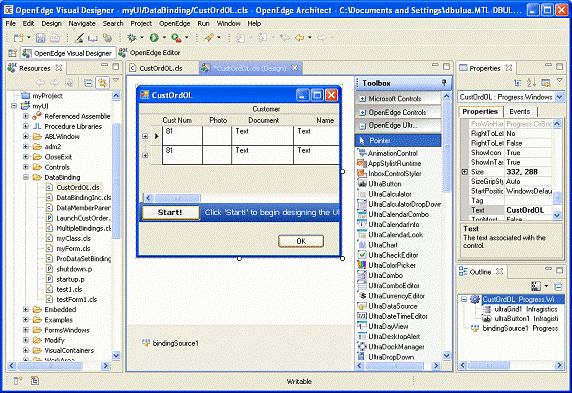Viewport: 572px width, 393px height.
Task: Select UltraCalendarCombo in the Toolbox
Action: pyautogui.click(x=398, y=215)
